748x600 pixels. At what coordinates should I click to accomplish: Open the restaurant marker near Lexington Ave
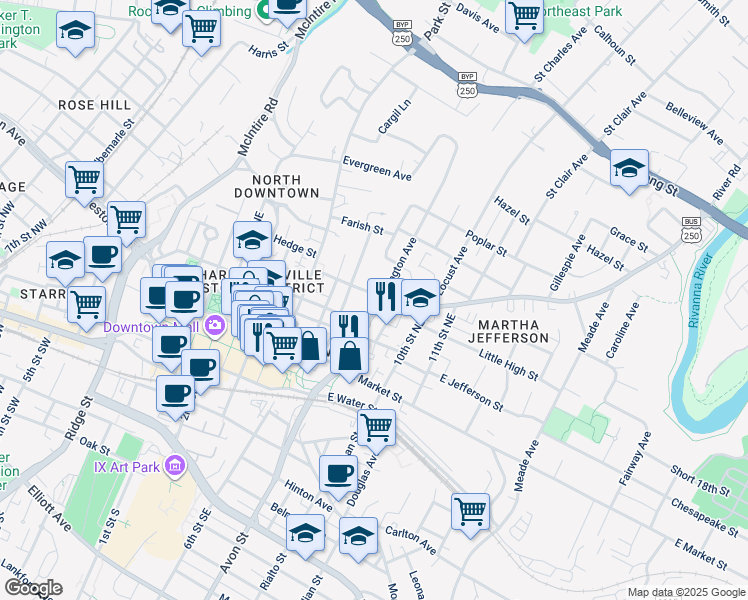click(385, 297)
